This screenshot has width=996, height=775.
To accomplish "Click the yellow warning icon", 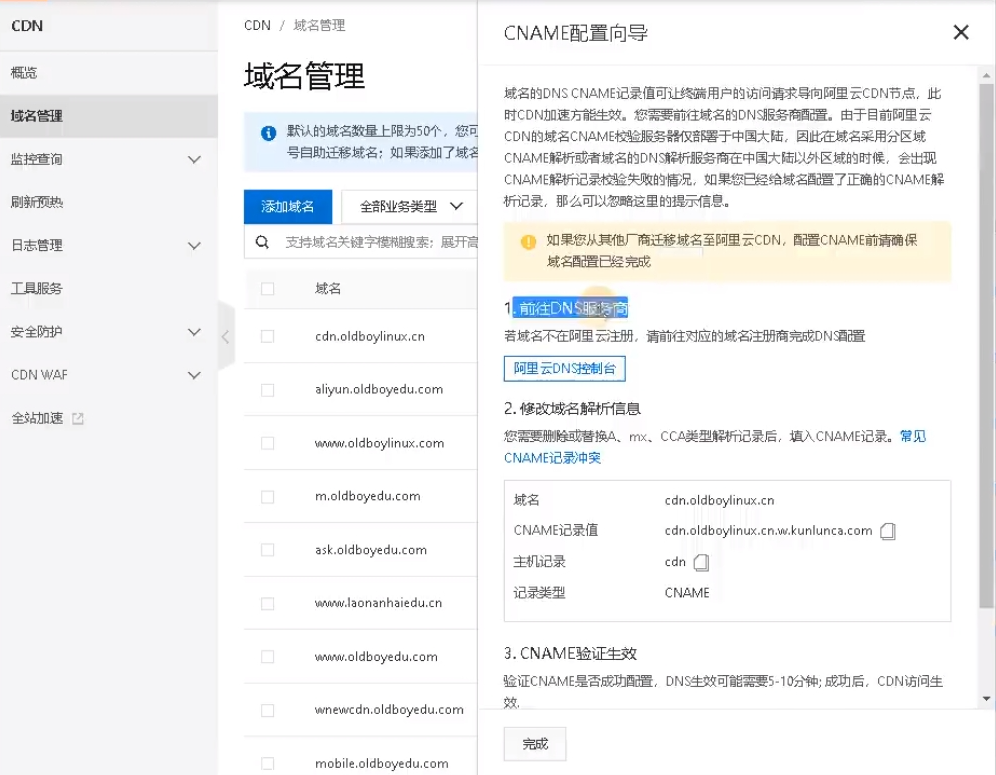I will pyautogui.click(x=528, y=242).
